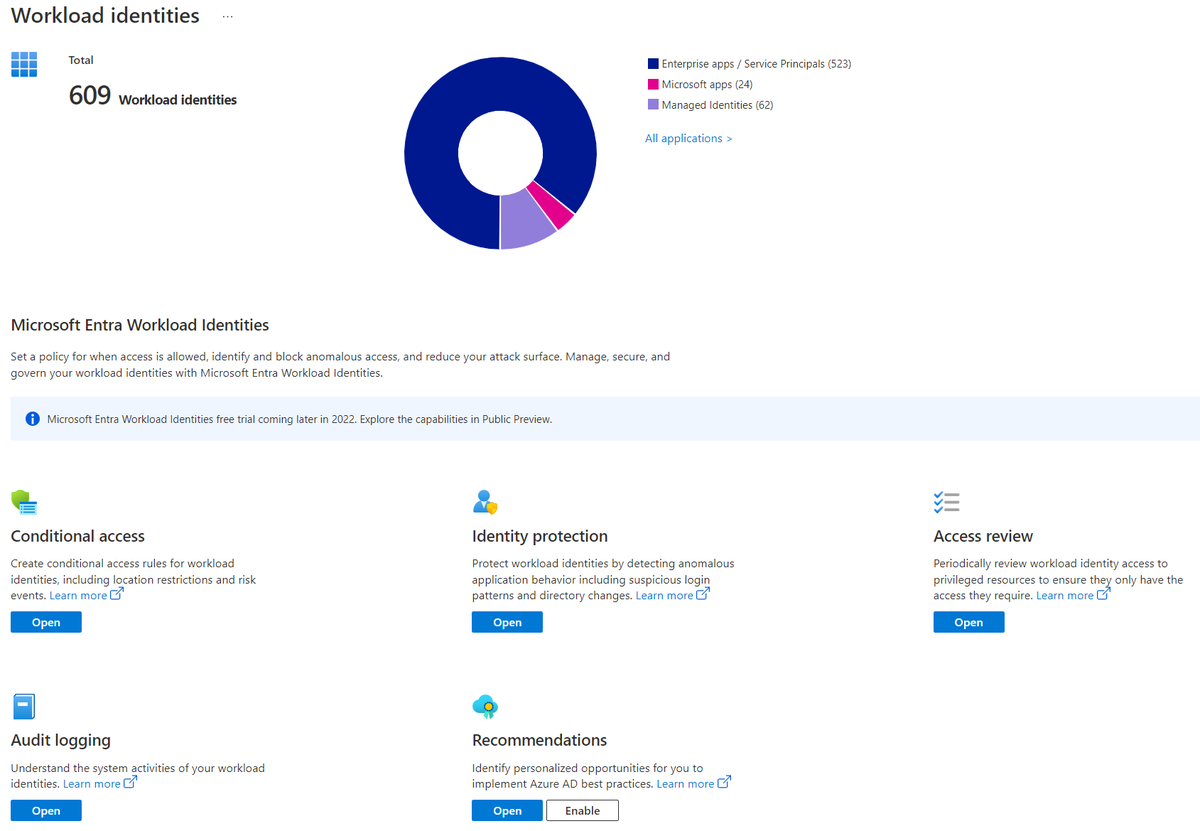
Task: Click the free trial coming later banner text
Action: point(300,419)
